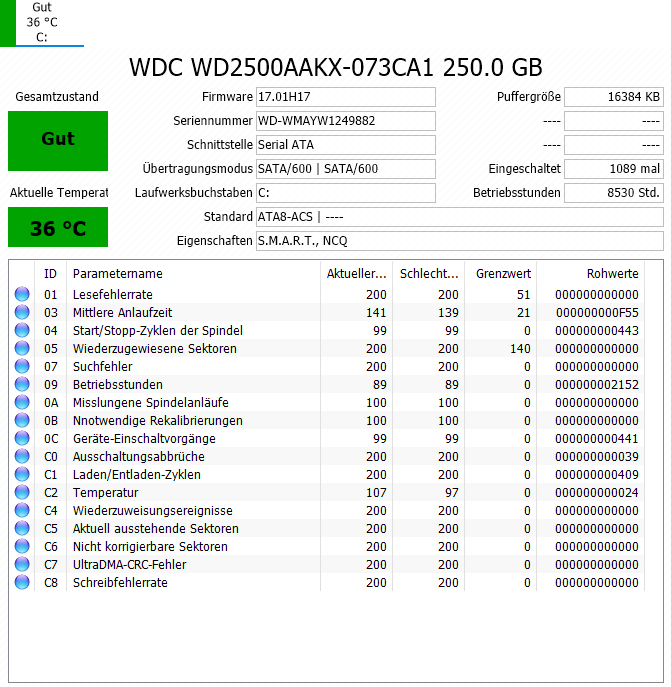
Task: Click the Firmware field 17.01H17
Action: 345,97
